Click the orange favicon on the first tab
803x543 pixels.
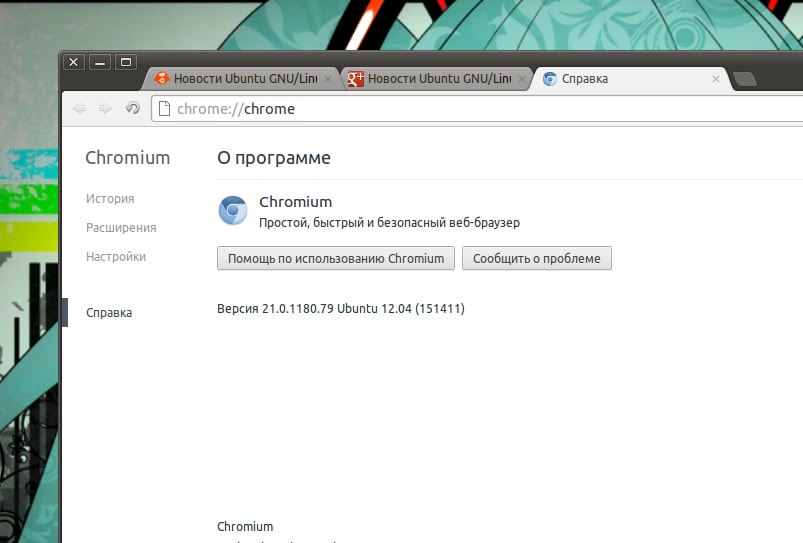tap(162, 78)
